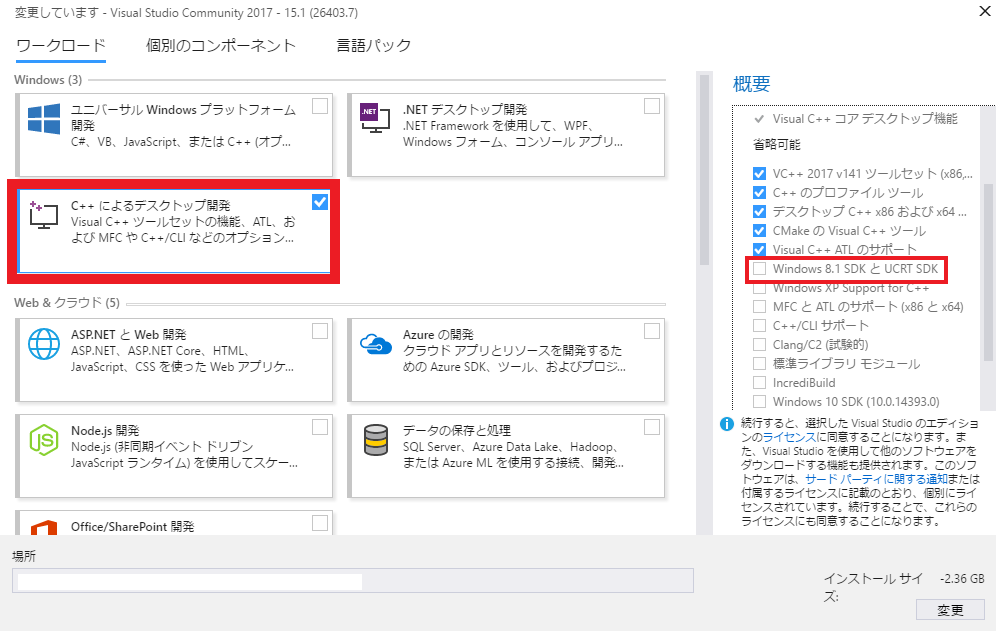Enable the Azure の開発 workload checkbox
The width and height of the screenshot is (996, 631).
pyautogui.click(x=652, y=331)
